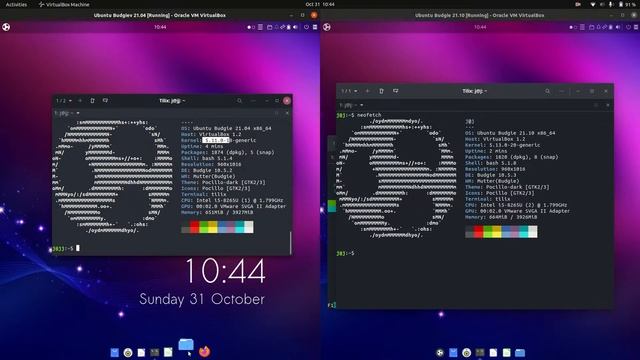The width and height of the screenshot is (640, 360).
Task: Click 'Sunday 31 October' desktop date text
Action: (202, 299)
